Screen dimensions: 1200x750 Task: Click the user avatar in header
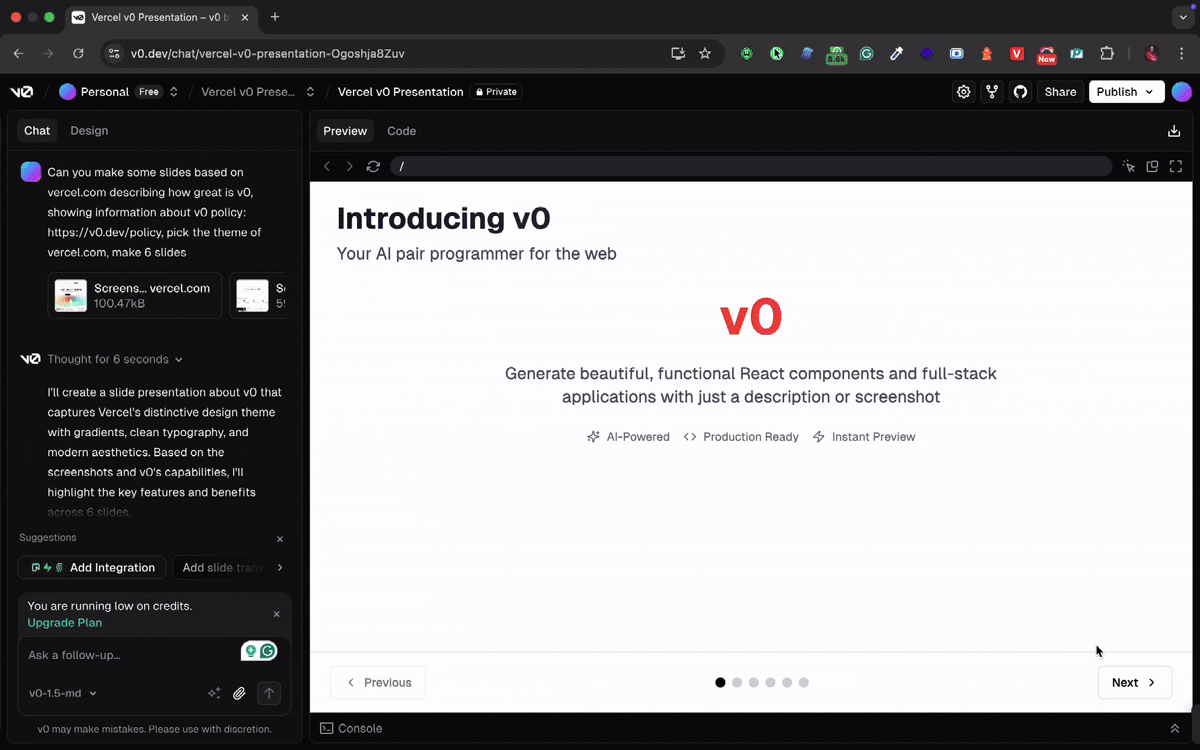1181,92
